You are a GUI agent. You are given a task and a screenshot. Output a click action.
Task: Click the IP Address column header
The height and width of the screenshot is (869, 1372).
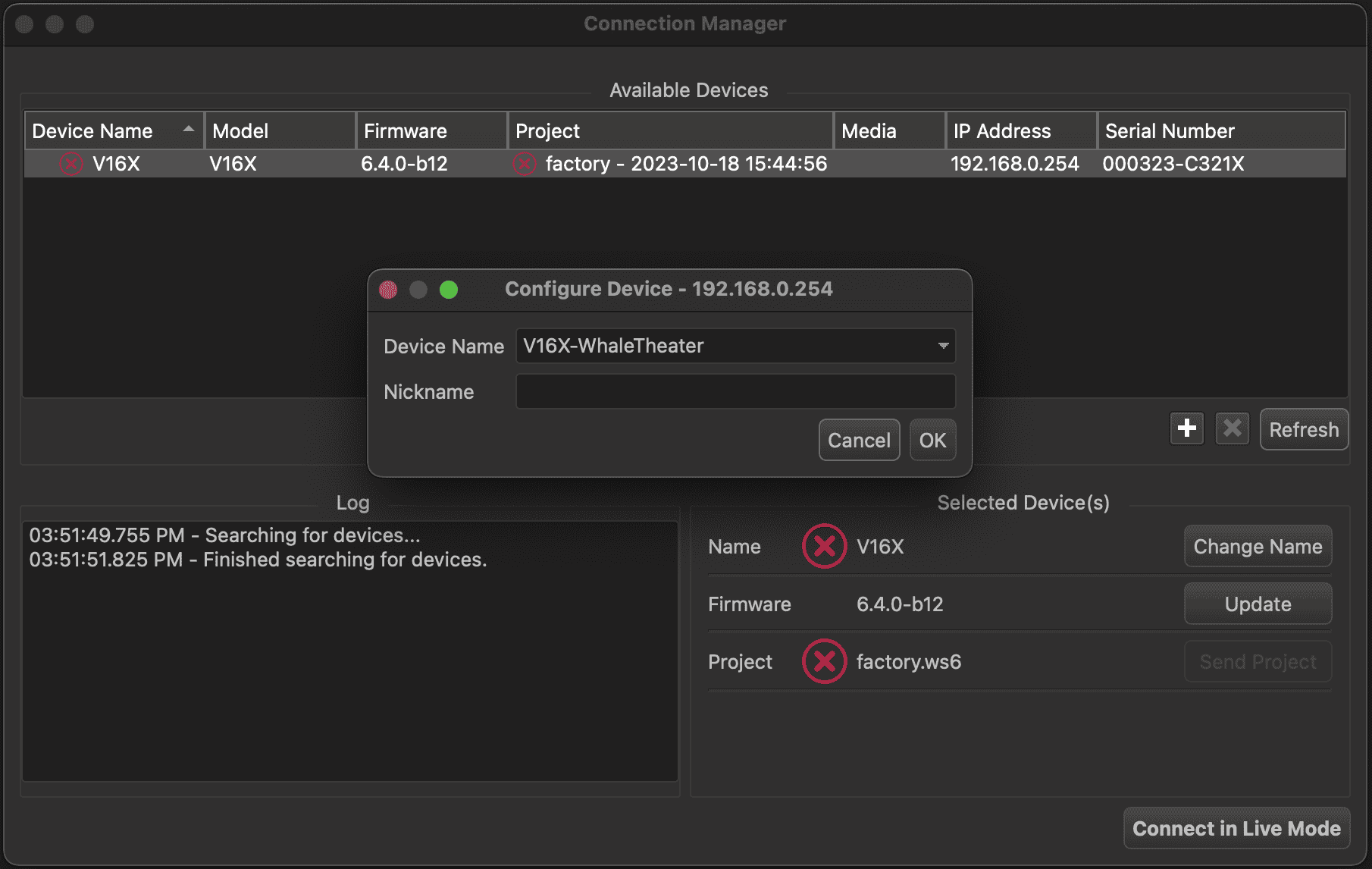1020,131
